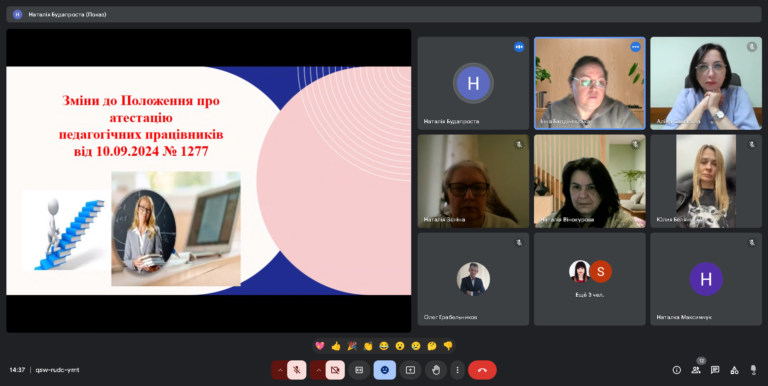Click muted mic icon on Олег Грабельников tile
Image resolution: width=768 pixels, height=386 pixels.
[519, 242]
